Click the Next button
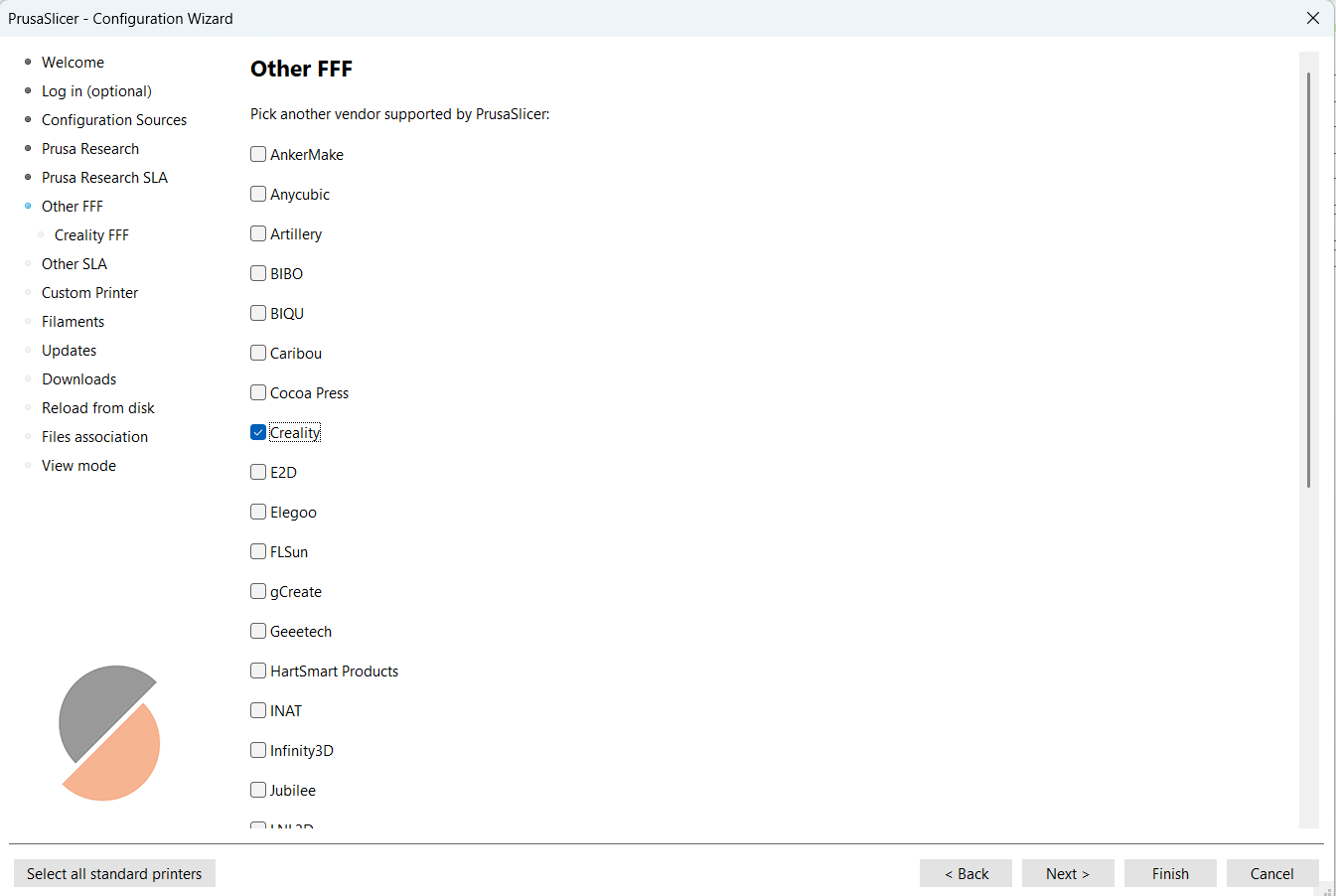The image size is (1336, 896). pyautogui.click(x=1067, y=873)
